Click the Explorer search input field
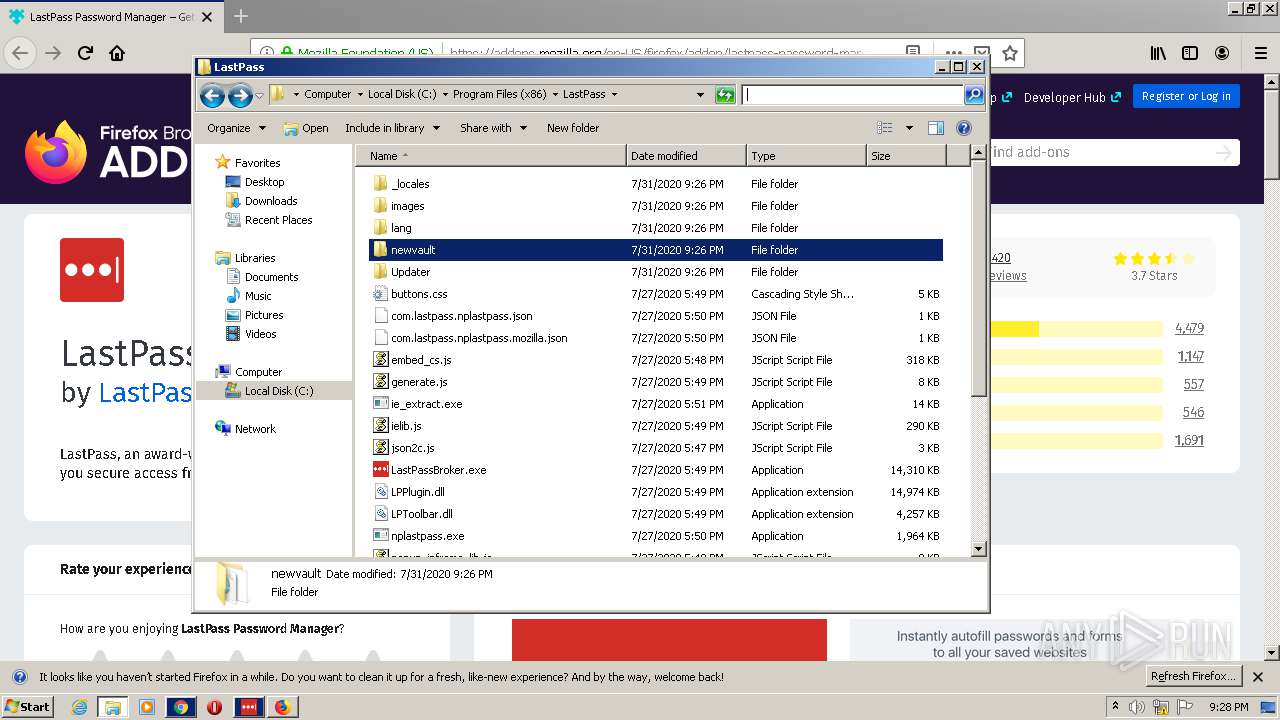The image size is (1280, 720). pyautogui.click(x=853, y=95)
